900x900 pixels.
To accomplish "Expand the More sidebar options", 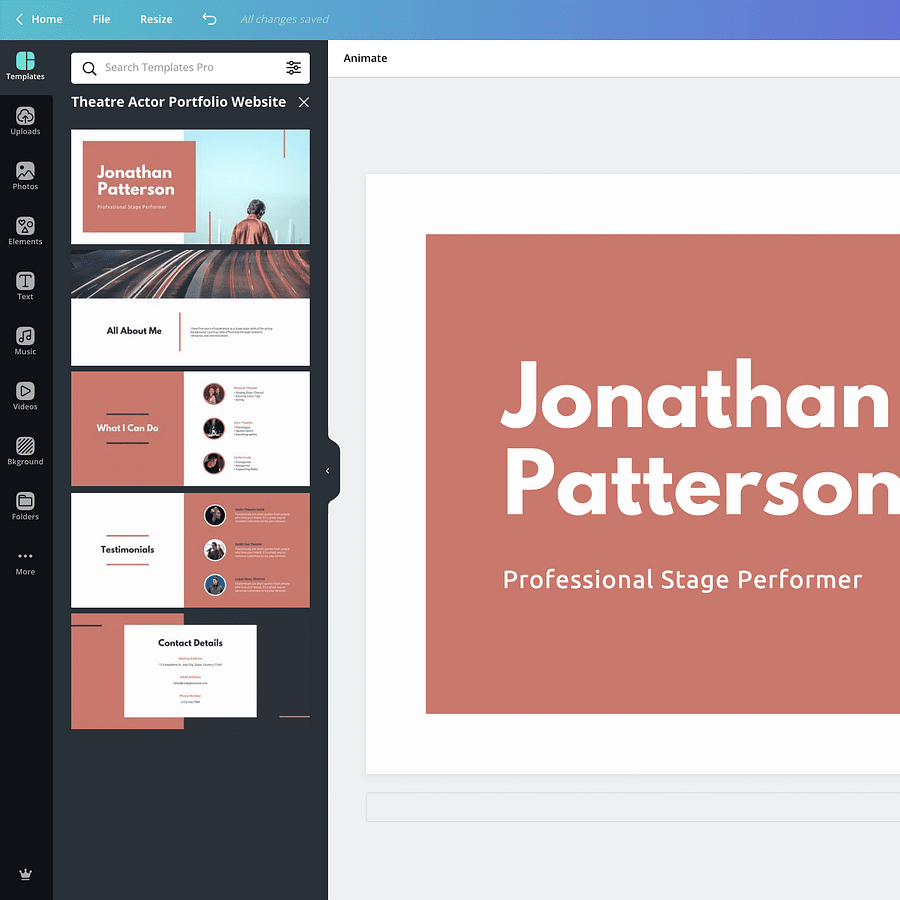I will 25,562.
